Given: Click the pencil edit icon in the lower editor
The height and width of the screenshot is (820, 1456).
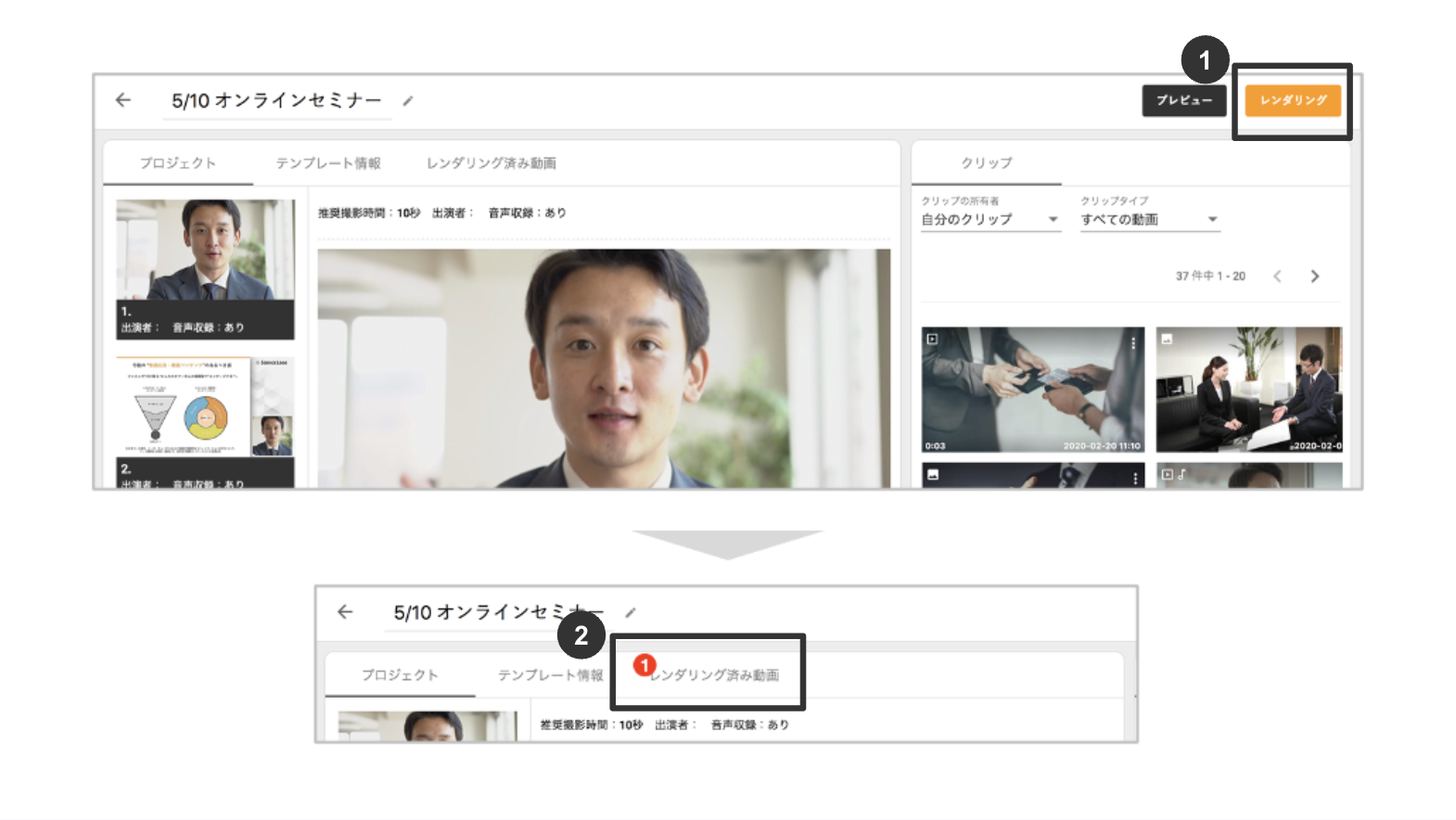Looking at the screenshot, I should (x=631, y=612).
